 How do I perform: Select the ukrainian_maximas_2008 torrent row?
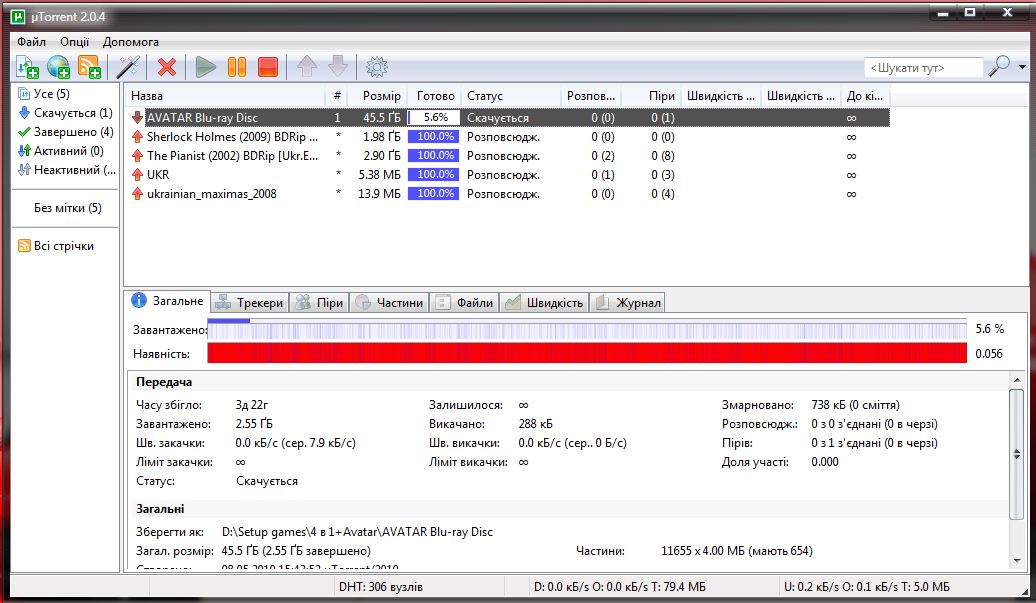point(509,194)
